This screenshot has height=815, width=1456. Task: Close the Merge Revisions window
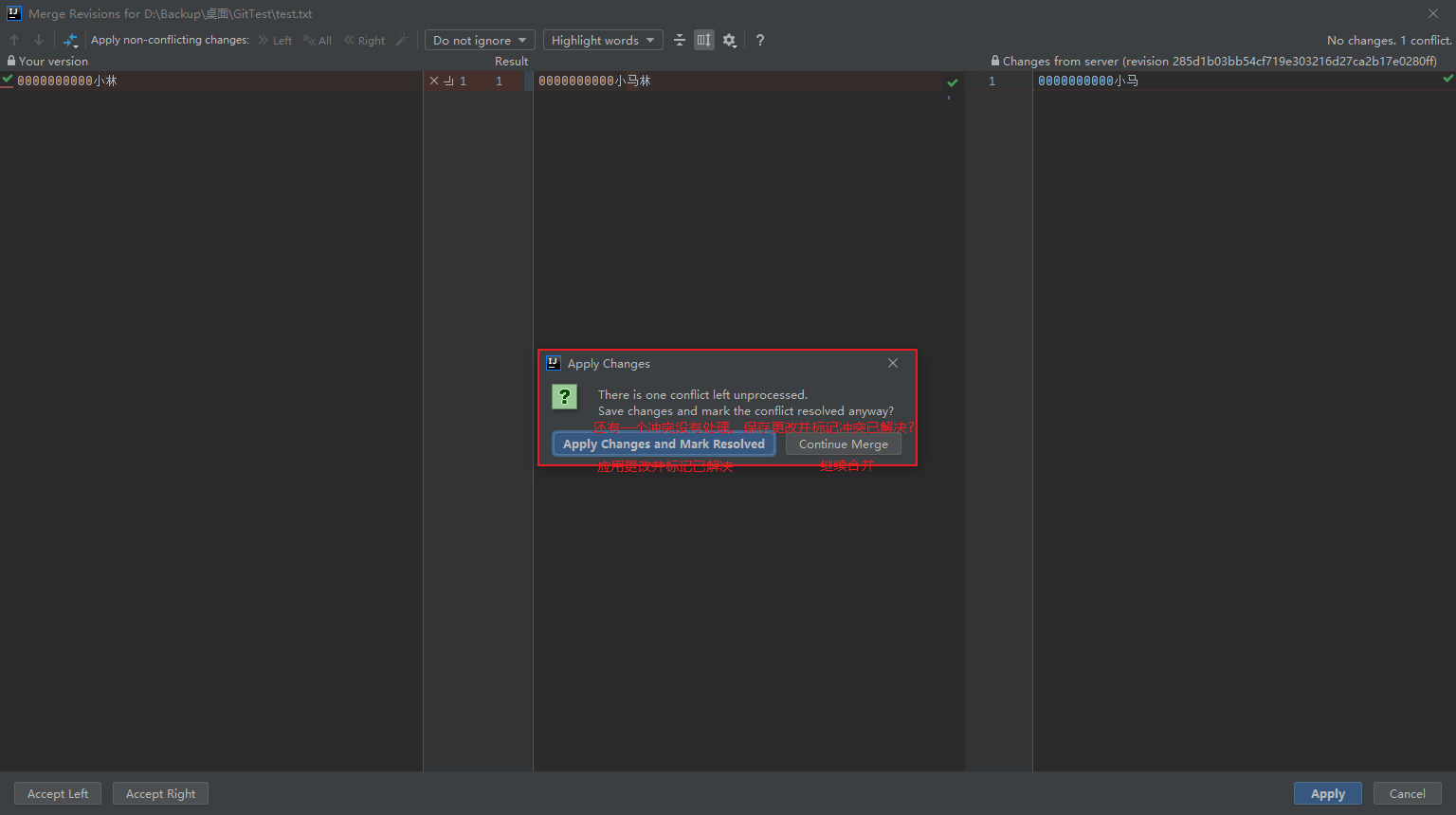click(1433, 13)
